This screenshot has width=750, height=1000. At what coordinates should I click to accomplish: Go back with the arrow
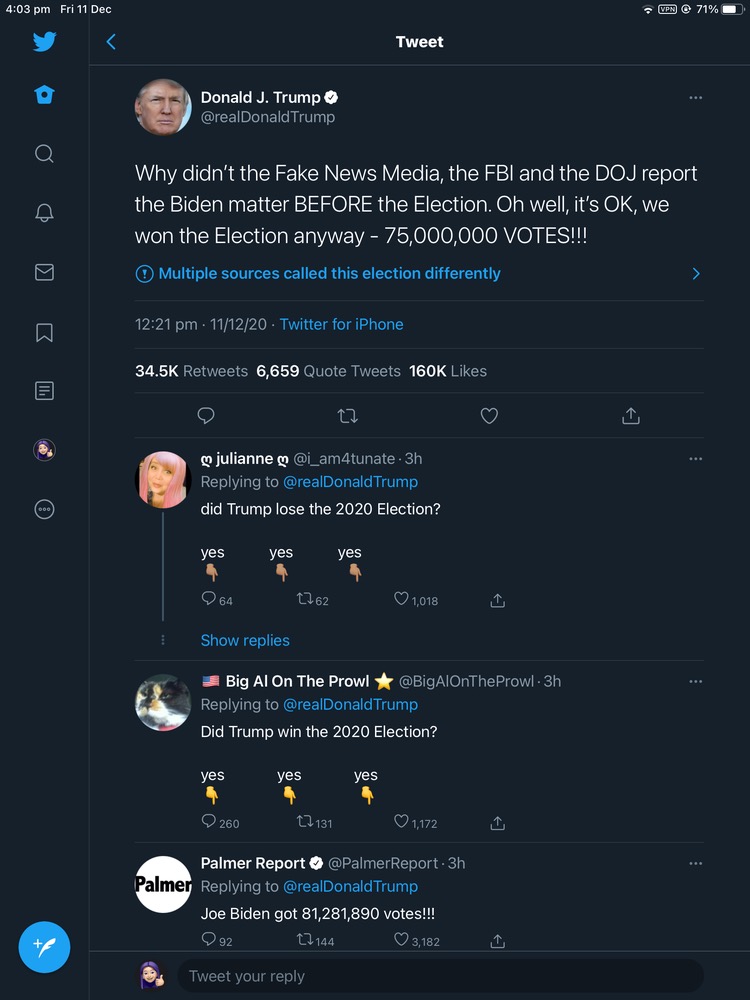(x=111, y=42)
